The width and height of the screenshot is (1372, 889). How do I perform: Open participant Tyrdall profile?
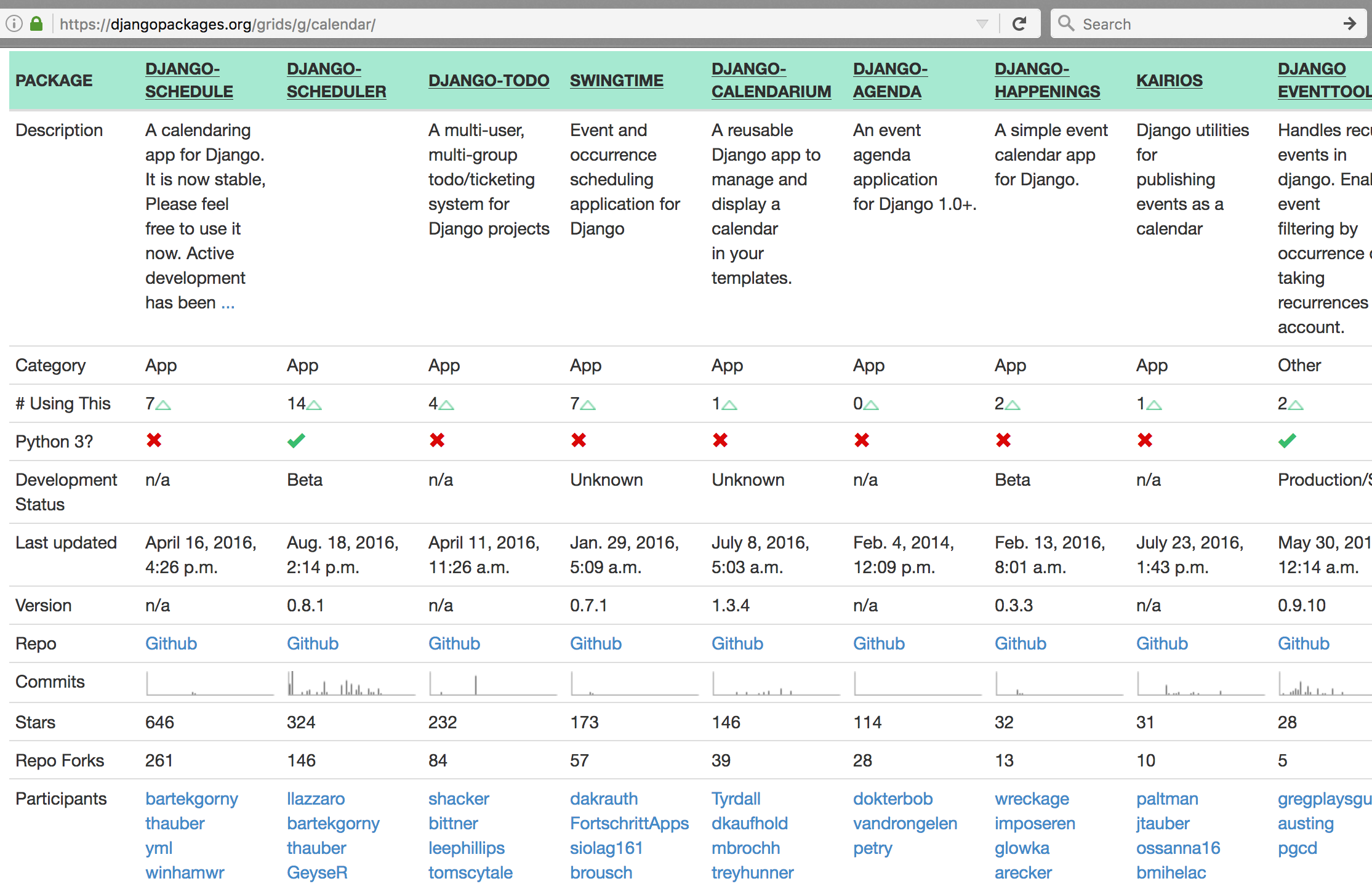pos(736,799)
